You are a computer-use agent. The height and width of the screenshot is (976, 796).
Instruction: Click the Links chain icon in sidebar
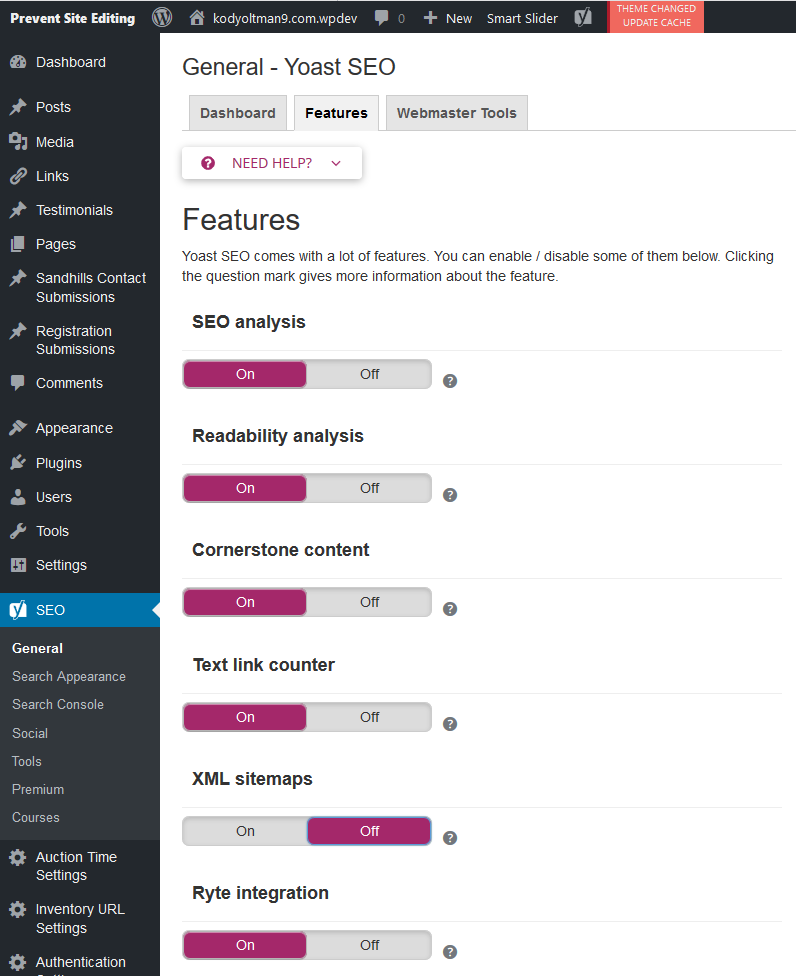click(x=18, y=176)
